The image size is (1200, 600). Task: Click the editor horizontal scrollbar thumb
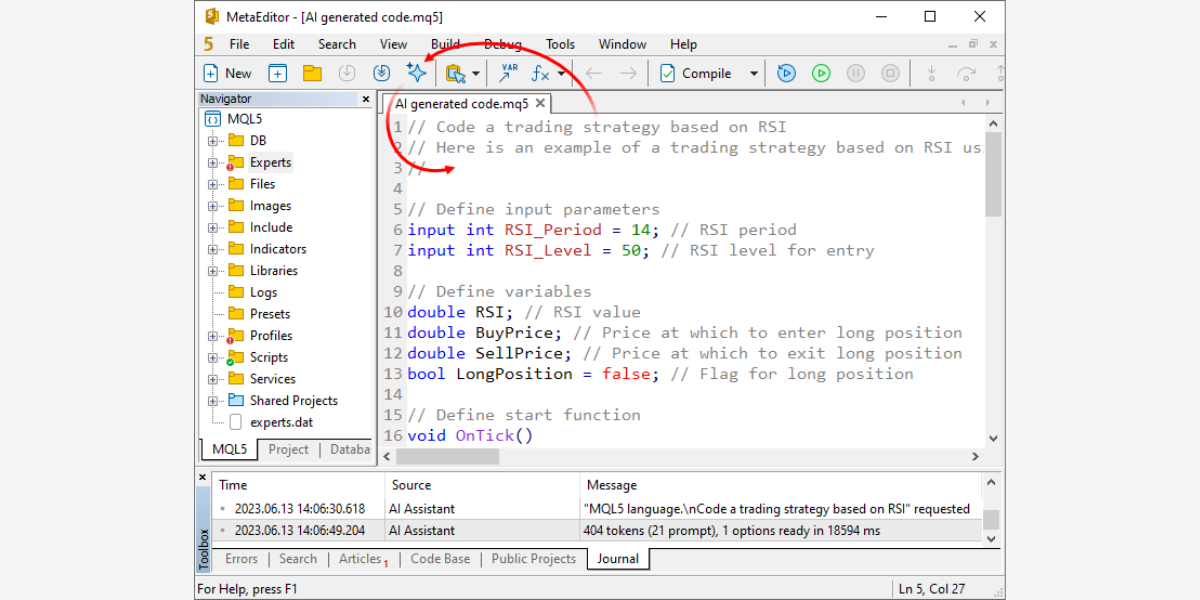[447, 456]
